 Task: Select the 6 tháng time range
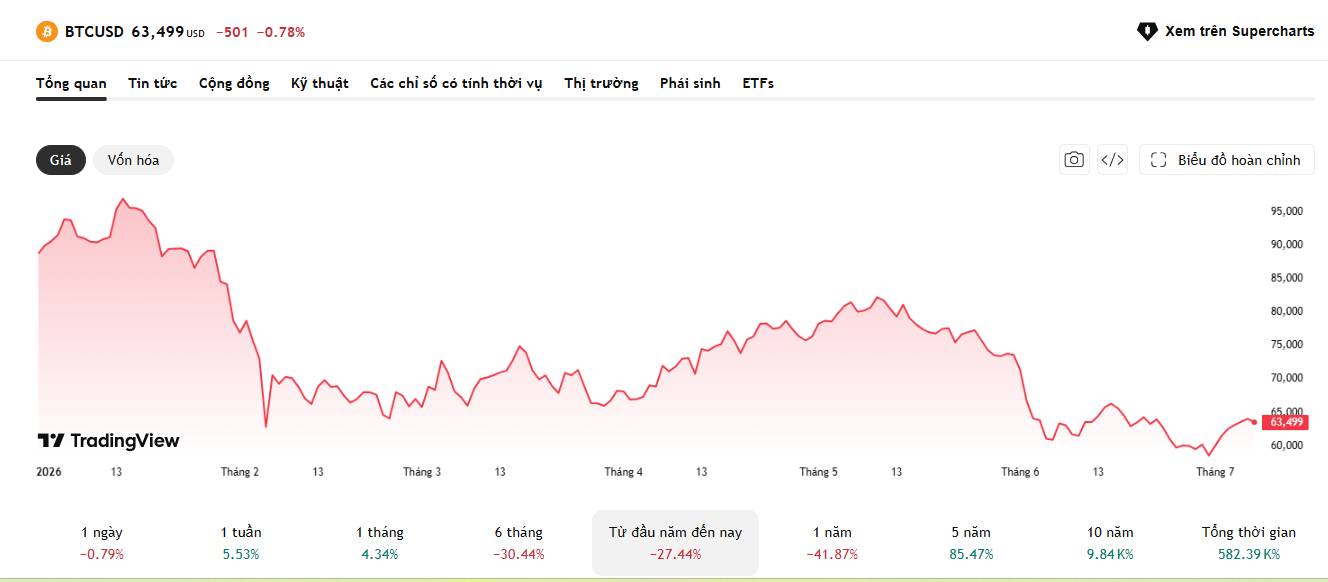(518, 543)
